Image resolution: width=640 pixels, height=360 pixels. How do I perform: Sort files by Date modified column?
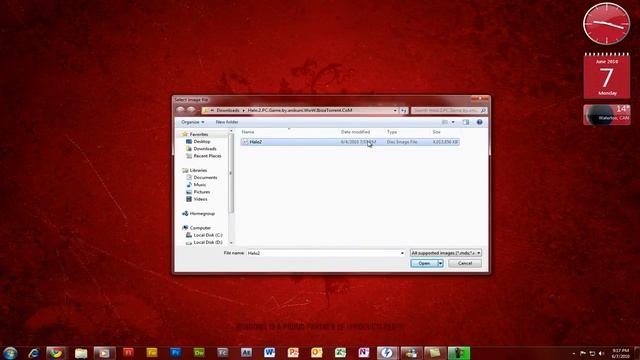coord(356,132)
